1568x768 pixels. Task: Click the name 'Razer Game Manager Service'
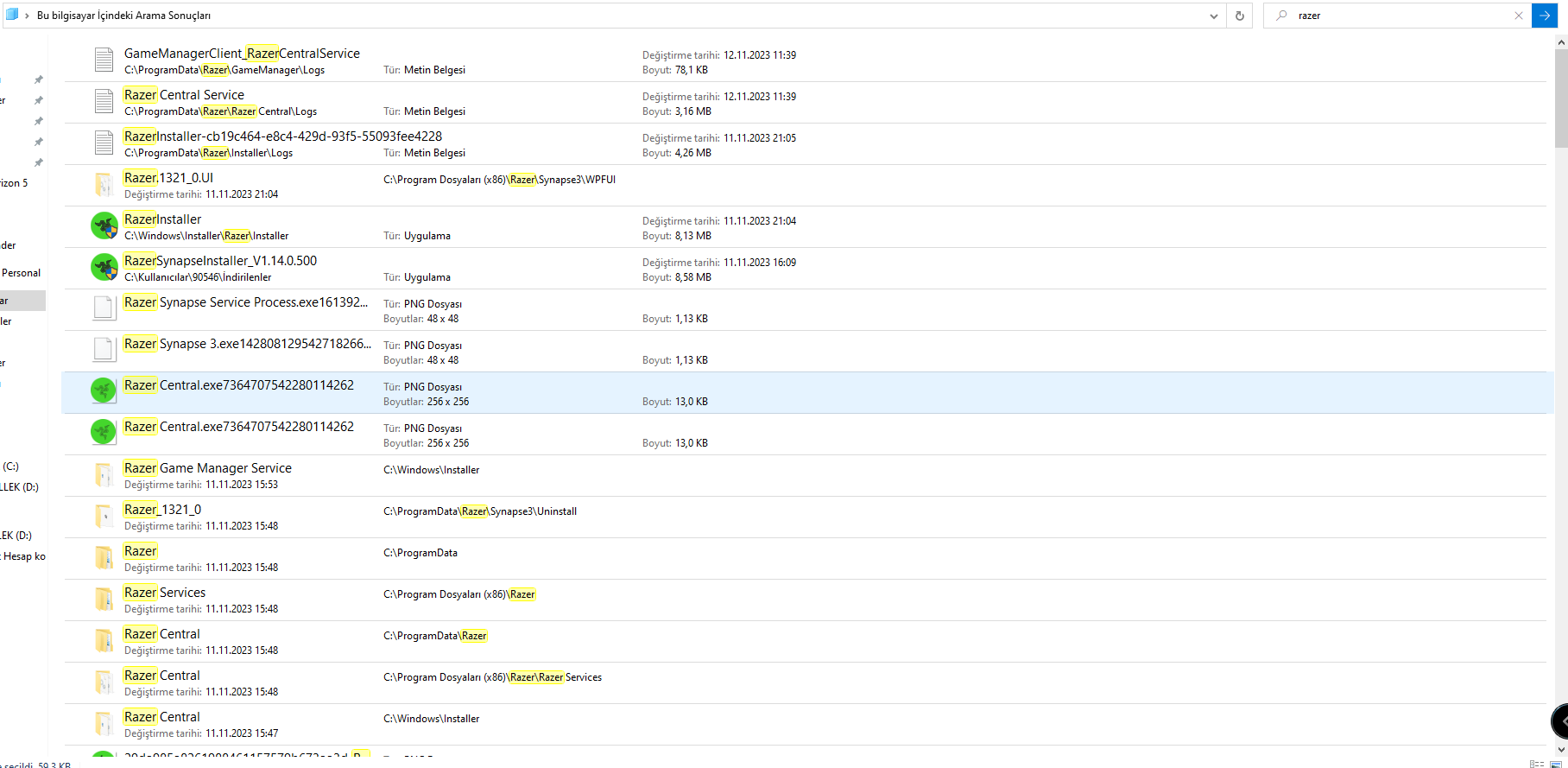point(208,468)
